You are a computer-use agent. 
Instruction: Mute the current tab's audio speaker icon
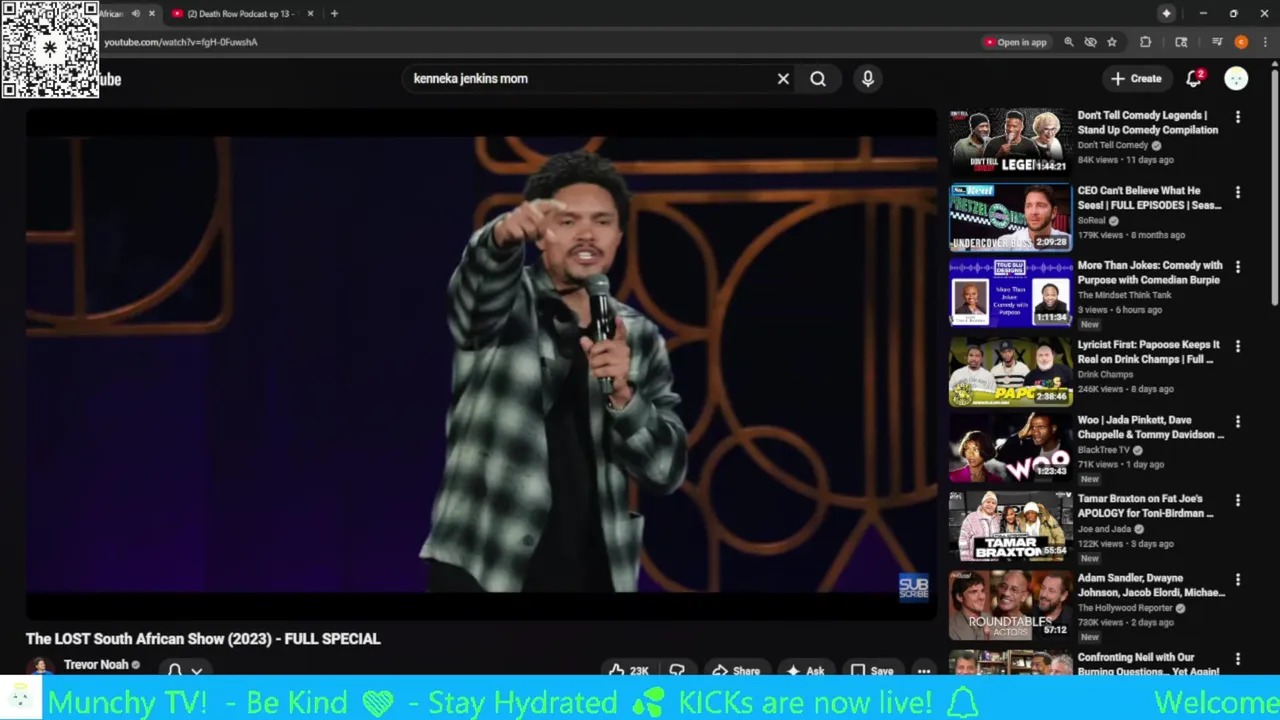click(x=135, y=14)
